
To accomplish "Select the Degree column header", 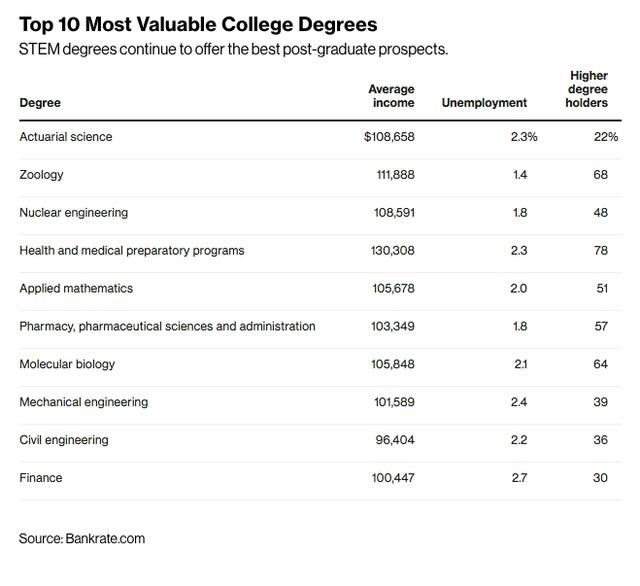I will click(40, 103).
